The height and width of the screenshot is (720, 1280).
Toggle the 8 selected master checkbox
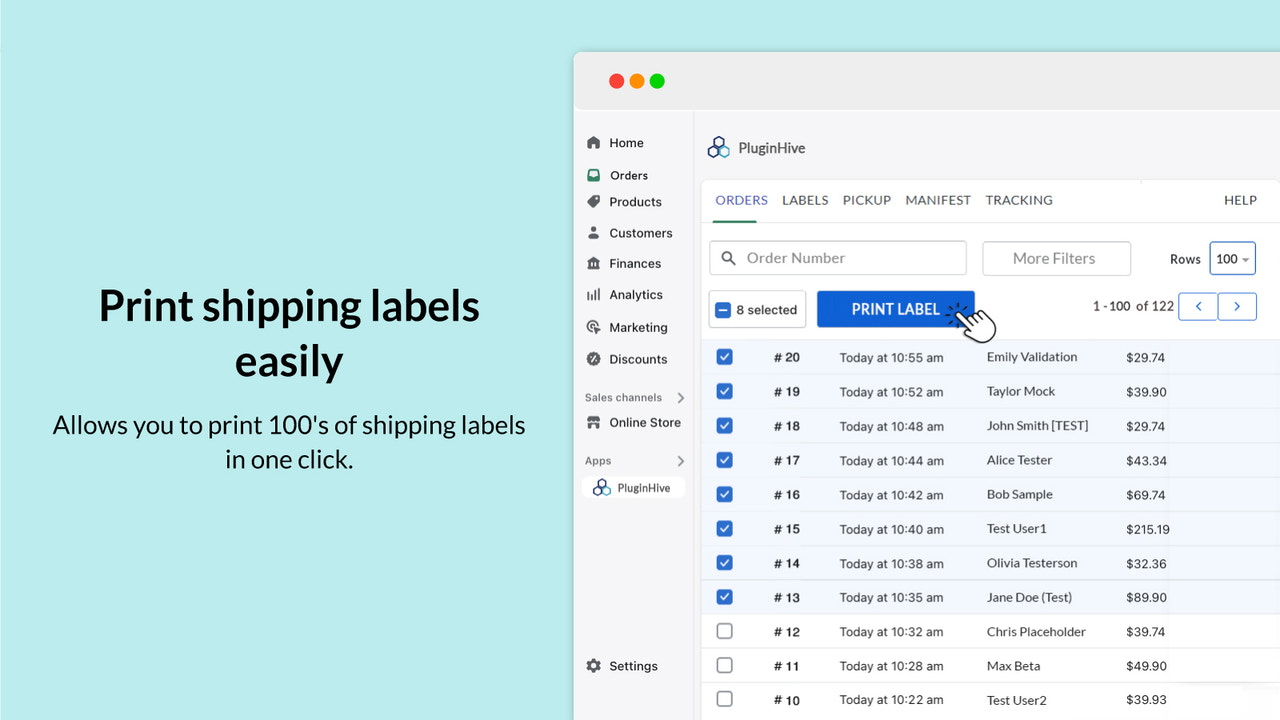coord(724,308)
